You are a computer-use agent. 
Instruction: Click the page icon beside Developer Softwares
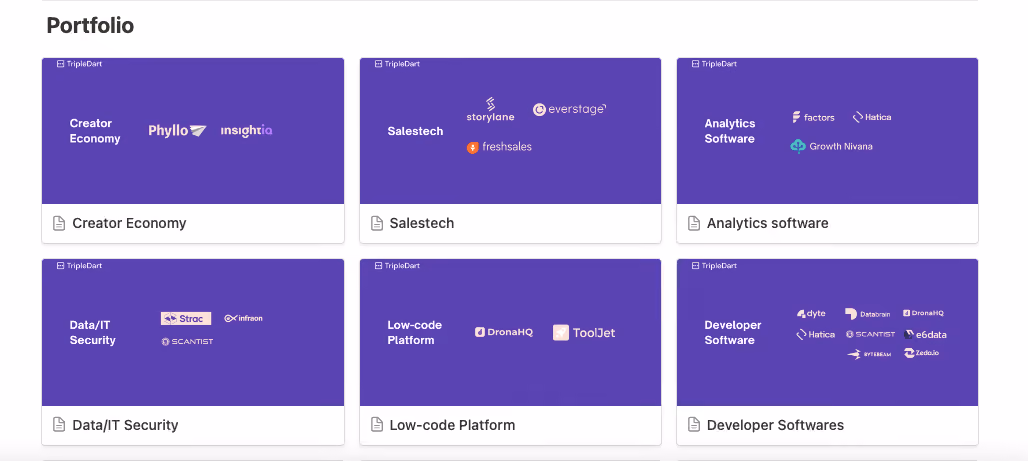click(x=694, y=425)
